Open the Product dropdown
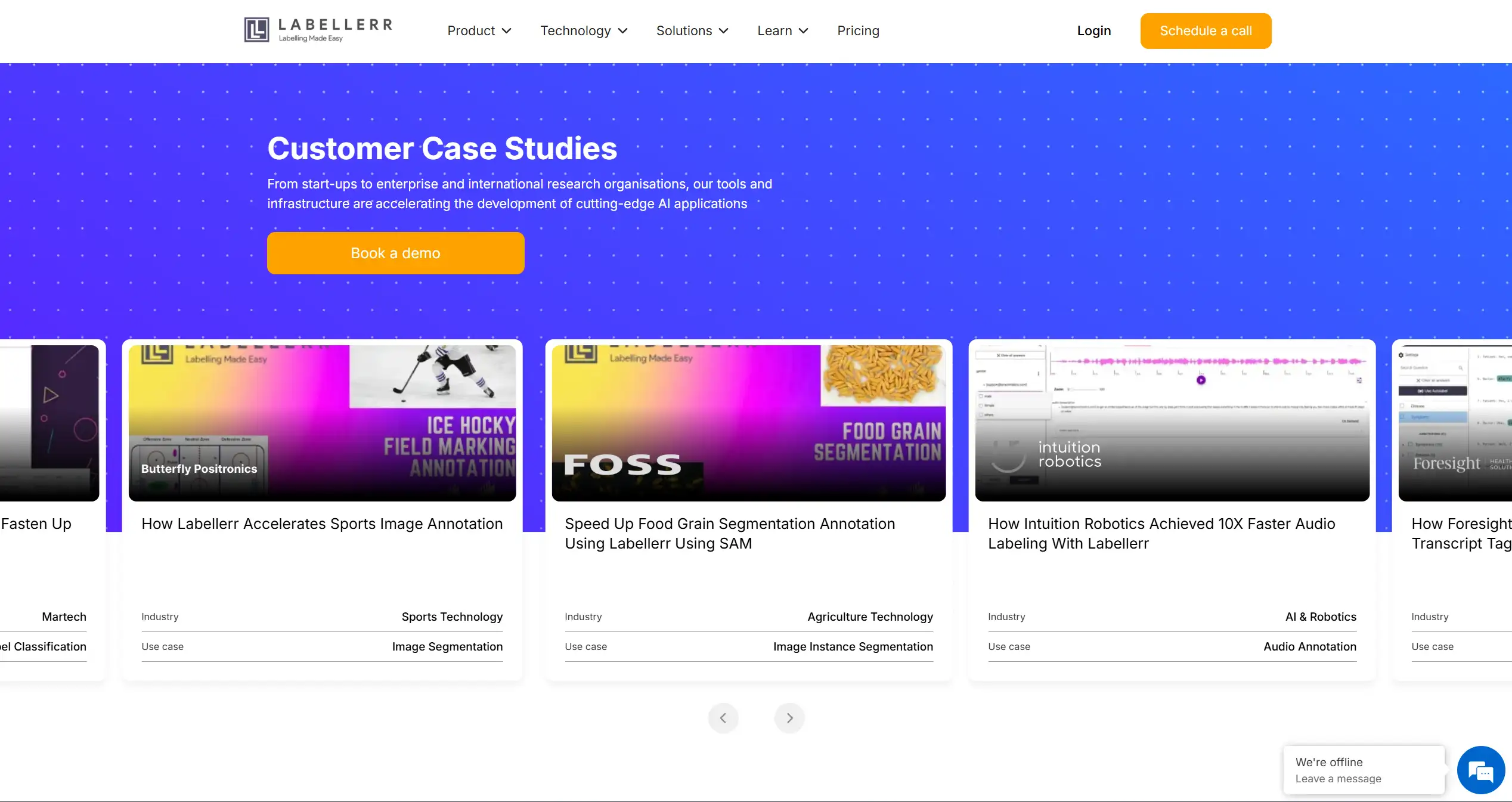This screenshot has width=1512, height=802. pyautogui.click(x=479, y=30)
